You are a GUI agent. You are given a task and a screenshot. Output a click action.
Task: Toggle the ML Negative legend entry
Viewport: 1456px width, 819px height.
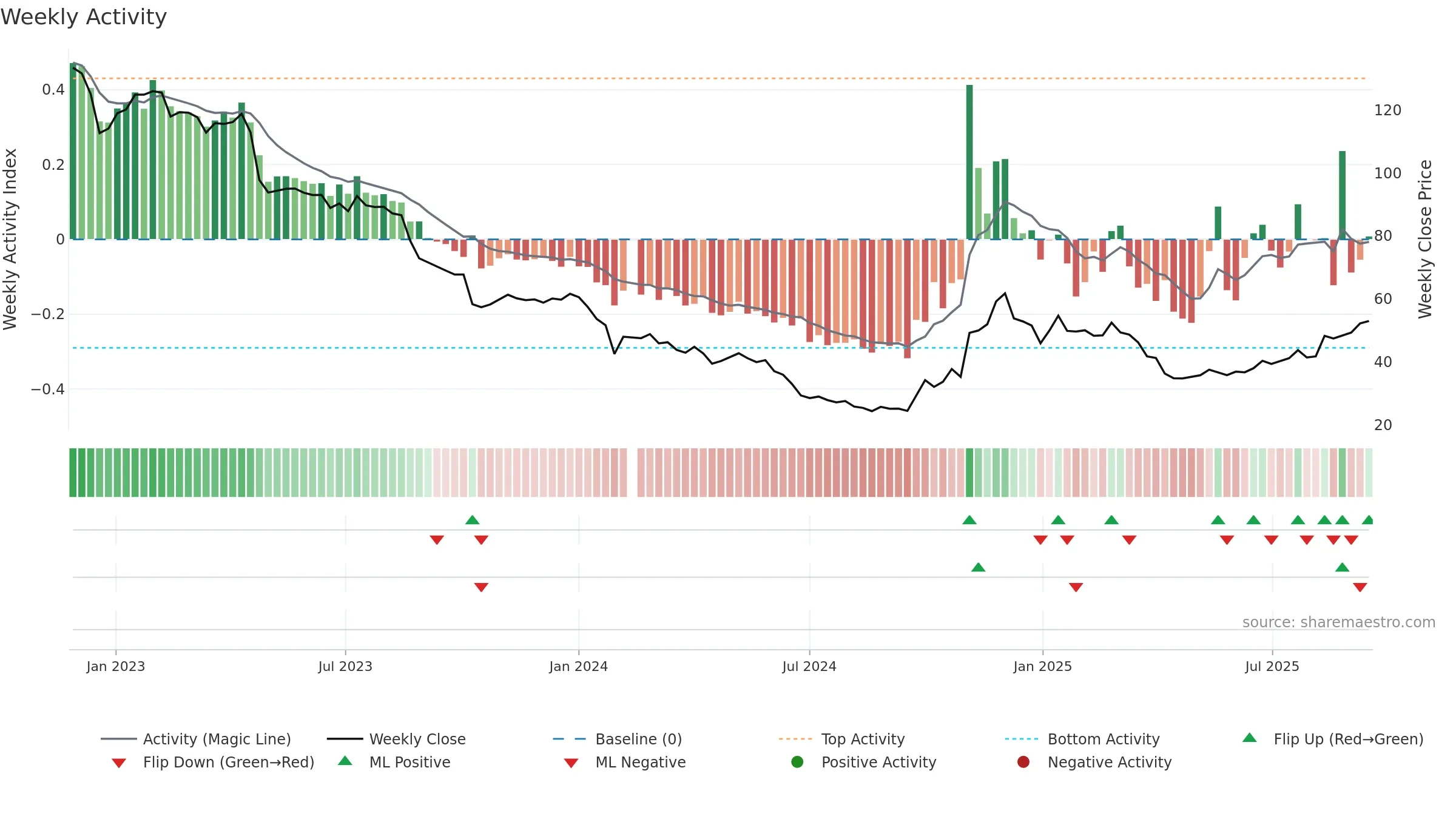625,762
